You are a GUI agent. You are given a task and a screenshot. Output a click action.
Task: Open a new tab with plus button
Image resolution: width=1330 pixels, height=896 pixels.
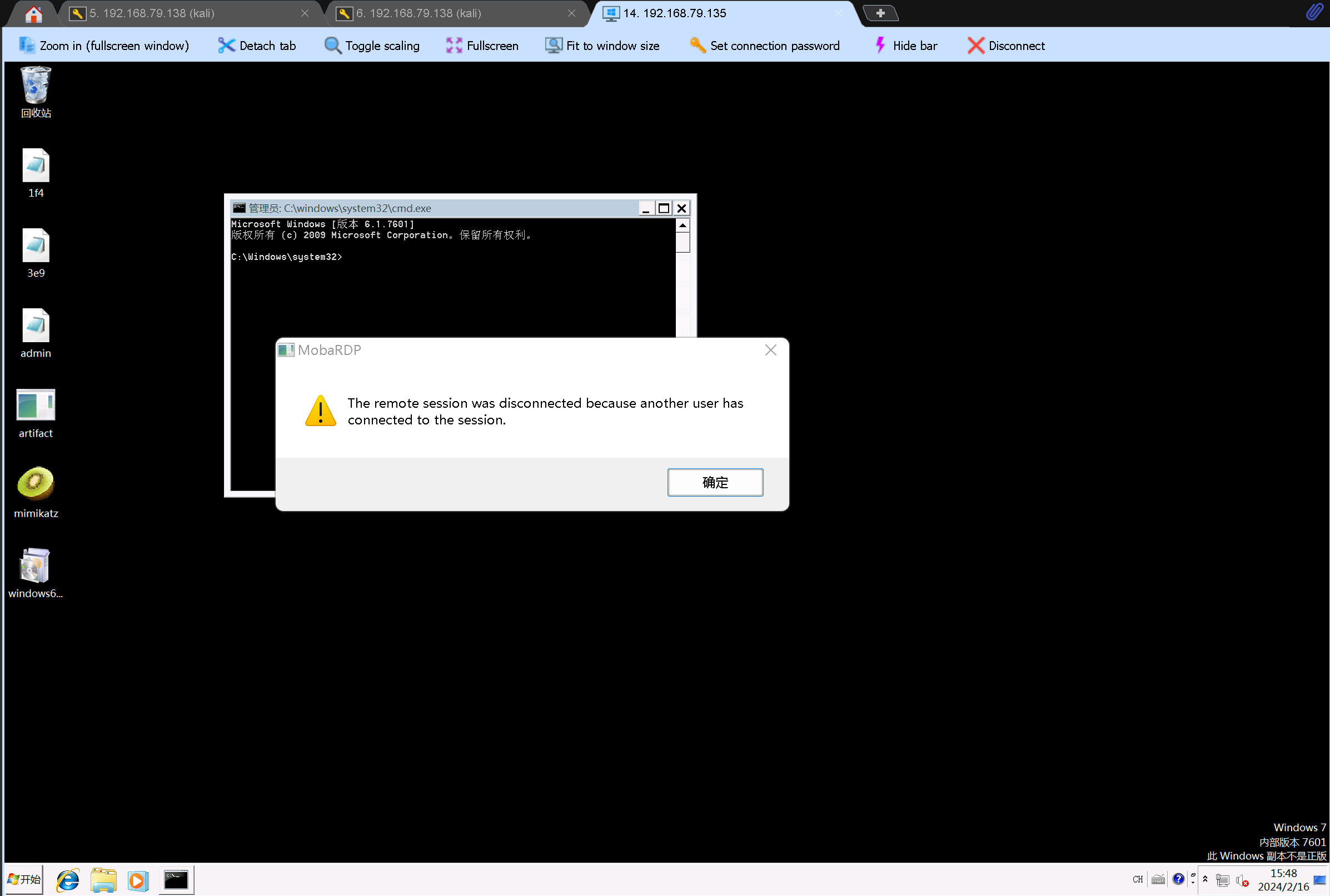pos(880,13)
